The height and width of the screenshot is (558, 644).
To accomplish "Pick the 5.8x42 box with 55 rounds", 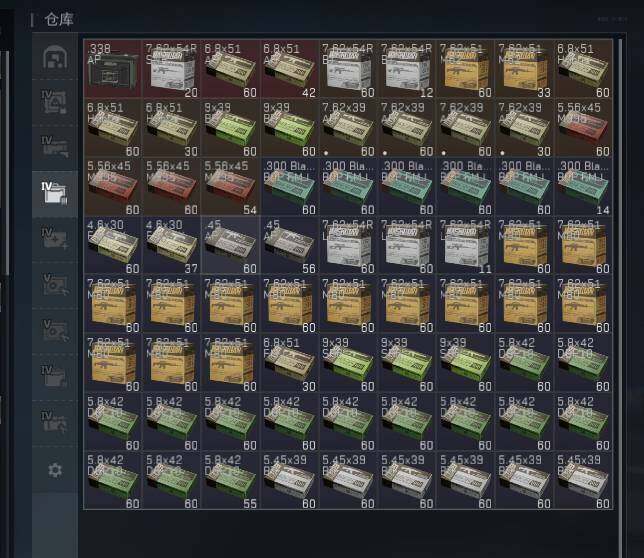I will pyautogui.click(x=230, y=481).
